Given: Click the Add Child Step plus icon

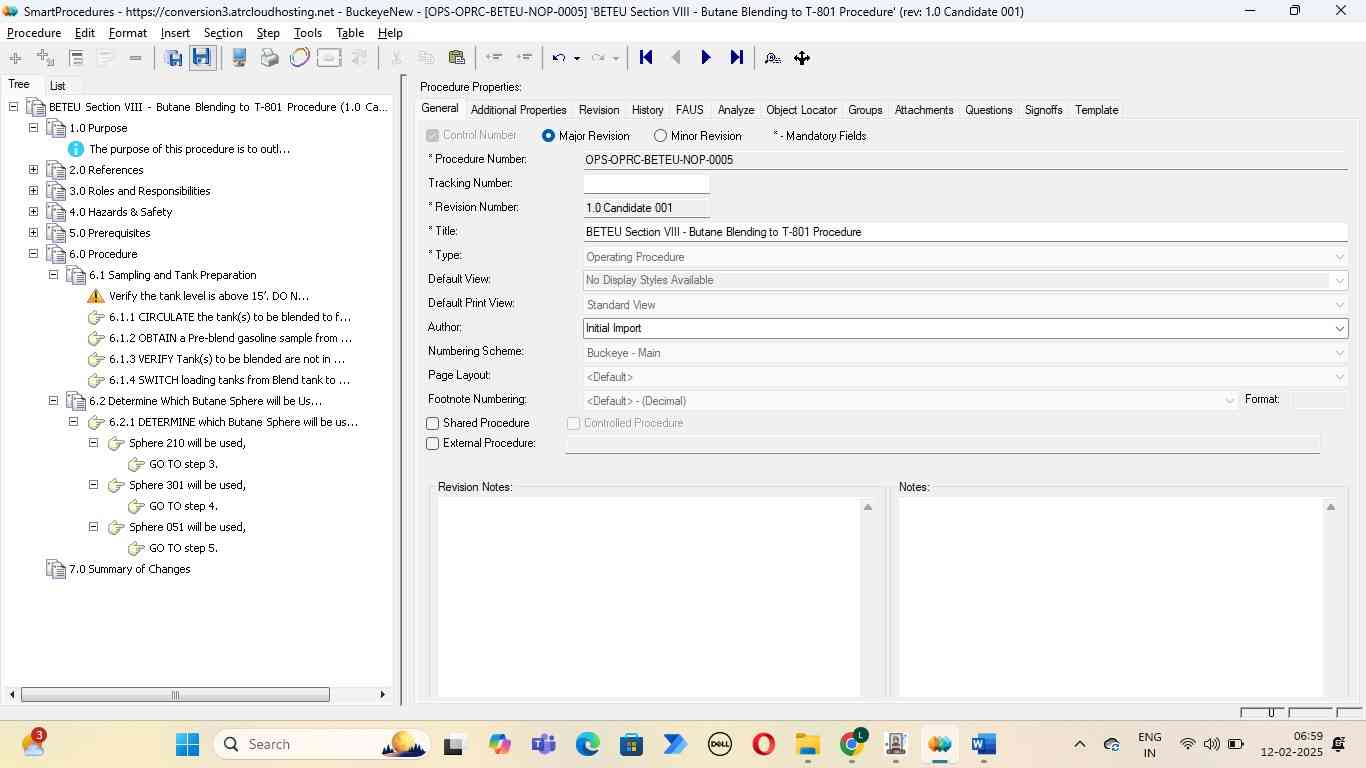Looking at the screenshot, I should (45, 58).
